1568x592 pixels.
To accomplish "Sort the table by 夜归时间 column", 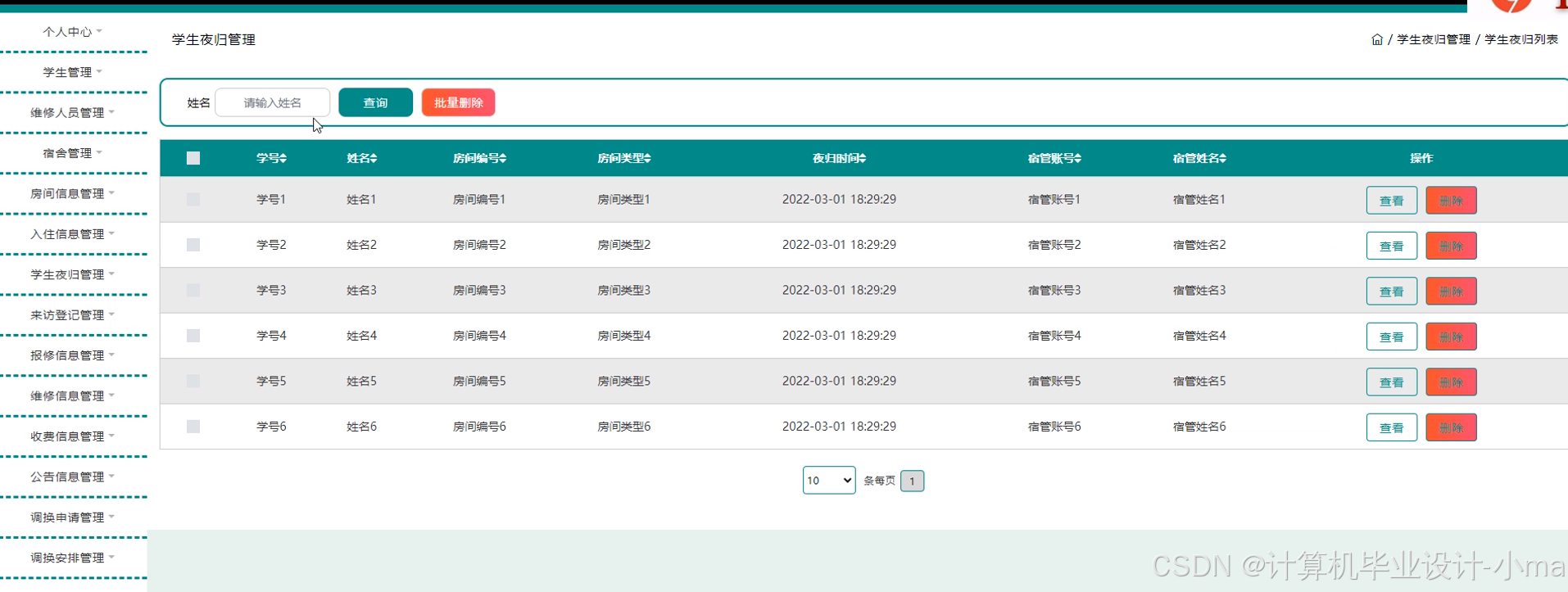I will [x=839, y=158].
